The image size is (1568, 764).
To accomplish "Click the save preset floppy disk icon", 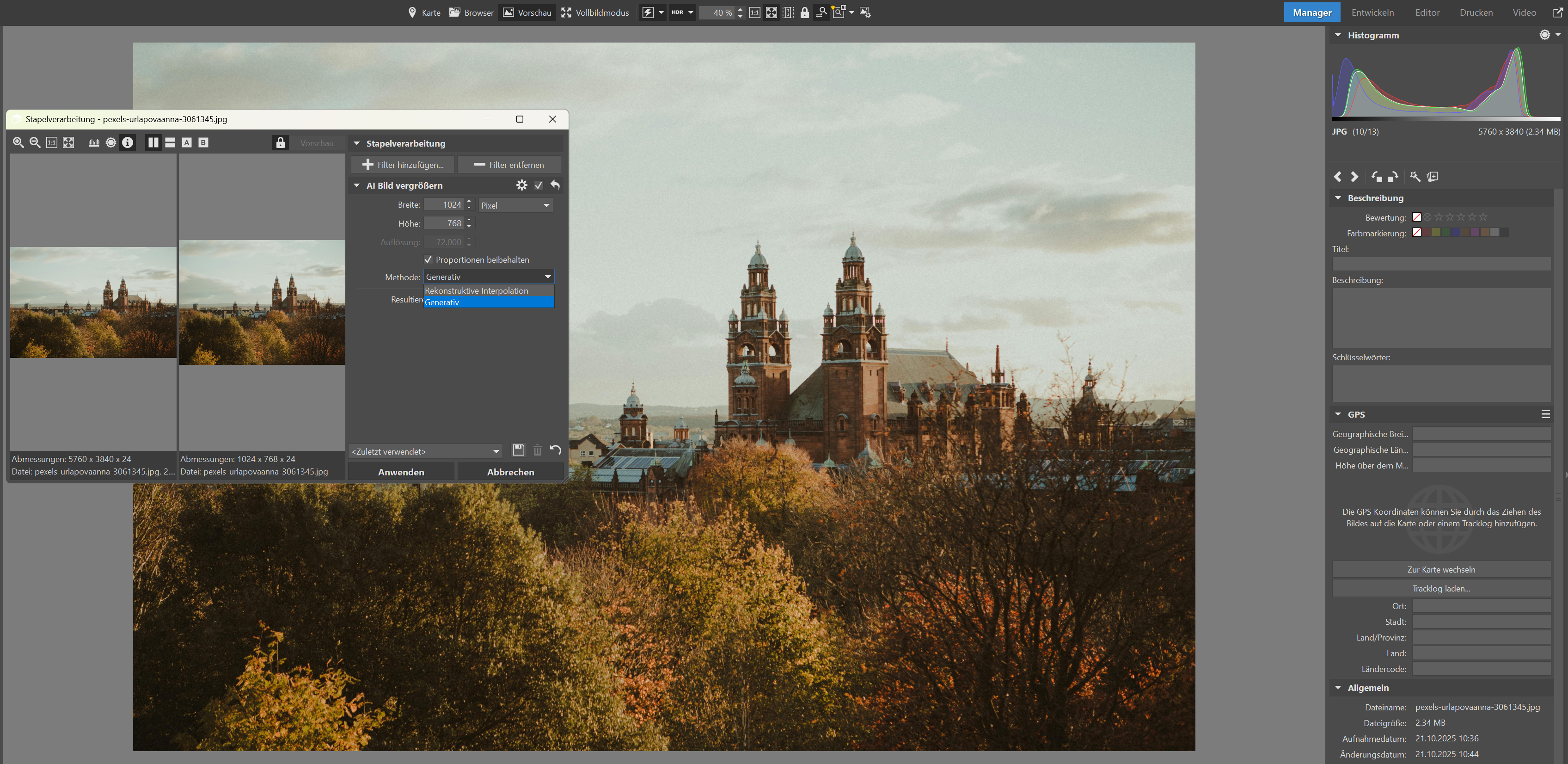I will click(x=518, y=450).
